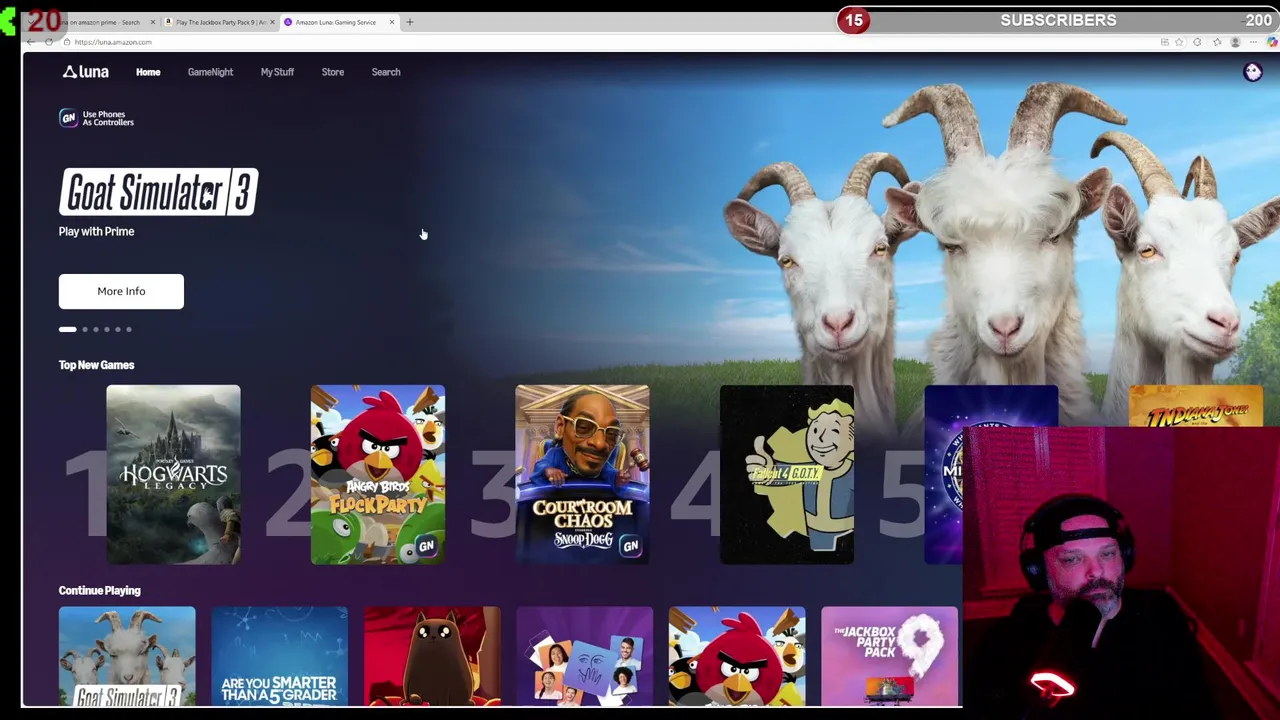Viewport: 1280px width, 720px height.
Task: Switch to the amazon prime Search tab
Action: [100, 22]
